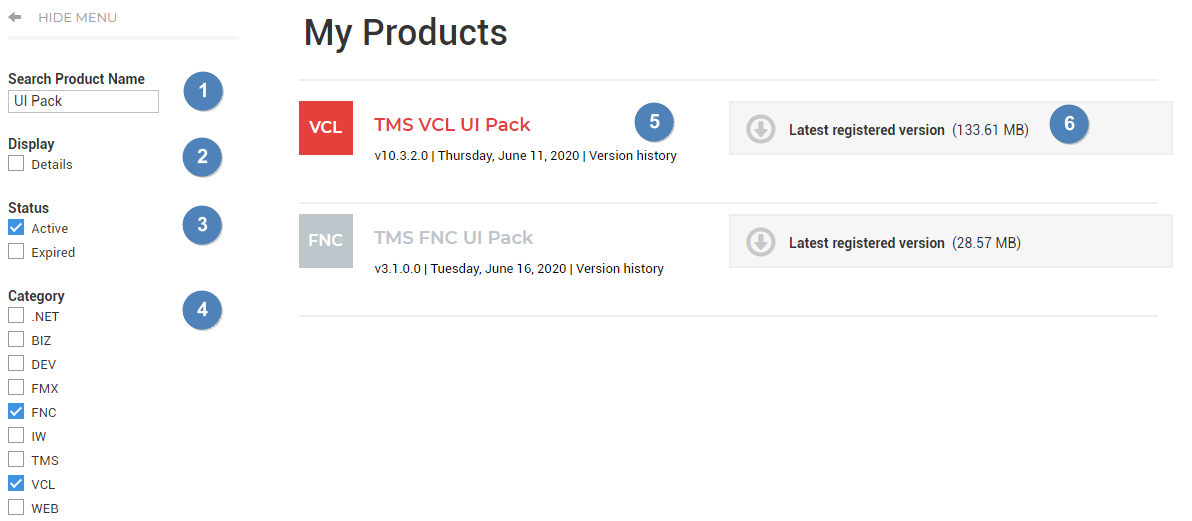Open the TMS FNC UI Pack link
Screen dimensions: 1192x521
tap(454, 237)
